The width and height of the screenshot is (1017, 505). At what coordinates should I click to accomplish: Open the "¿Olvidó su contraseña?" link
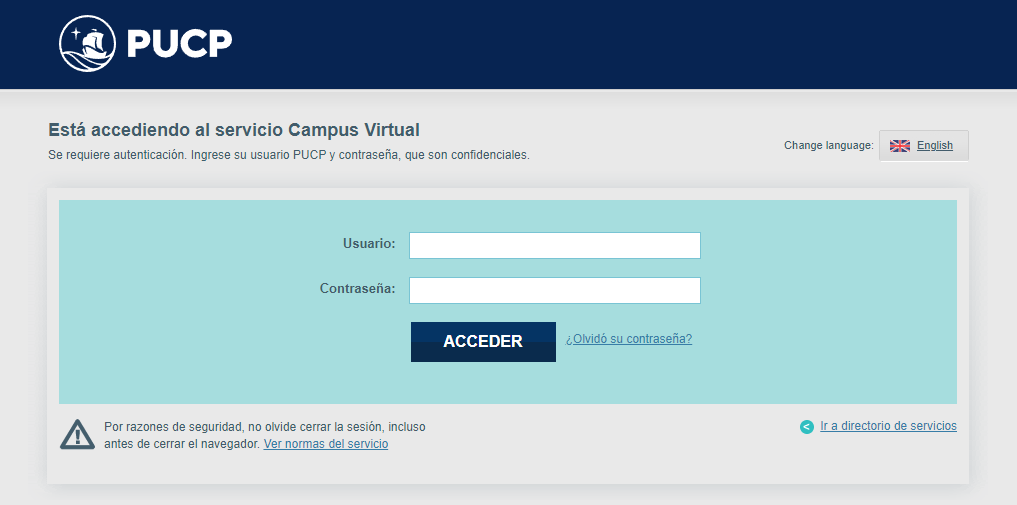[x=629, y=339]
